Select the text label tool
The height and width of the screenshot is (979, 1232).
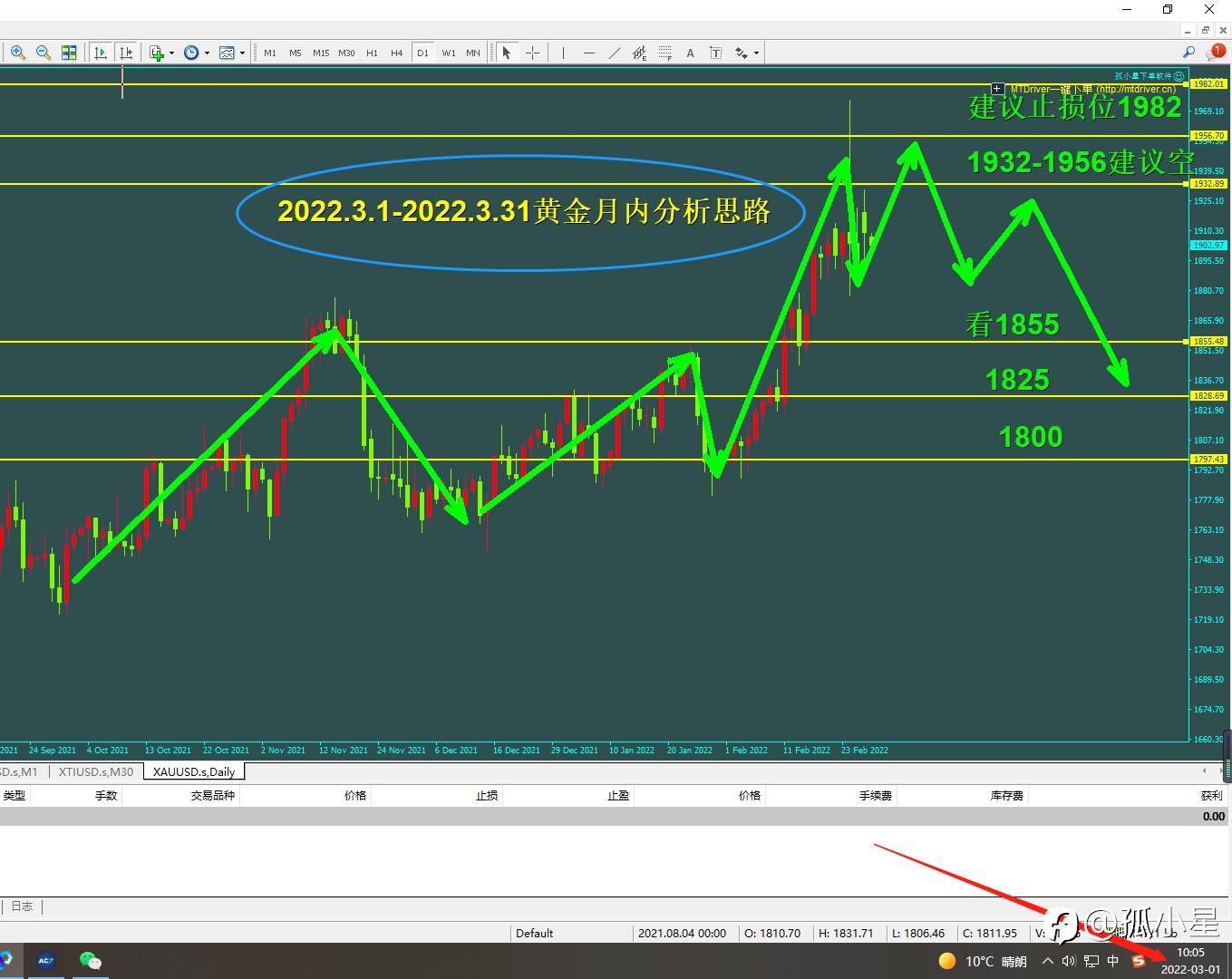(x=715, y=53)
